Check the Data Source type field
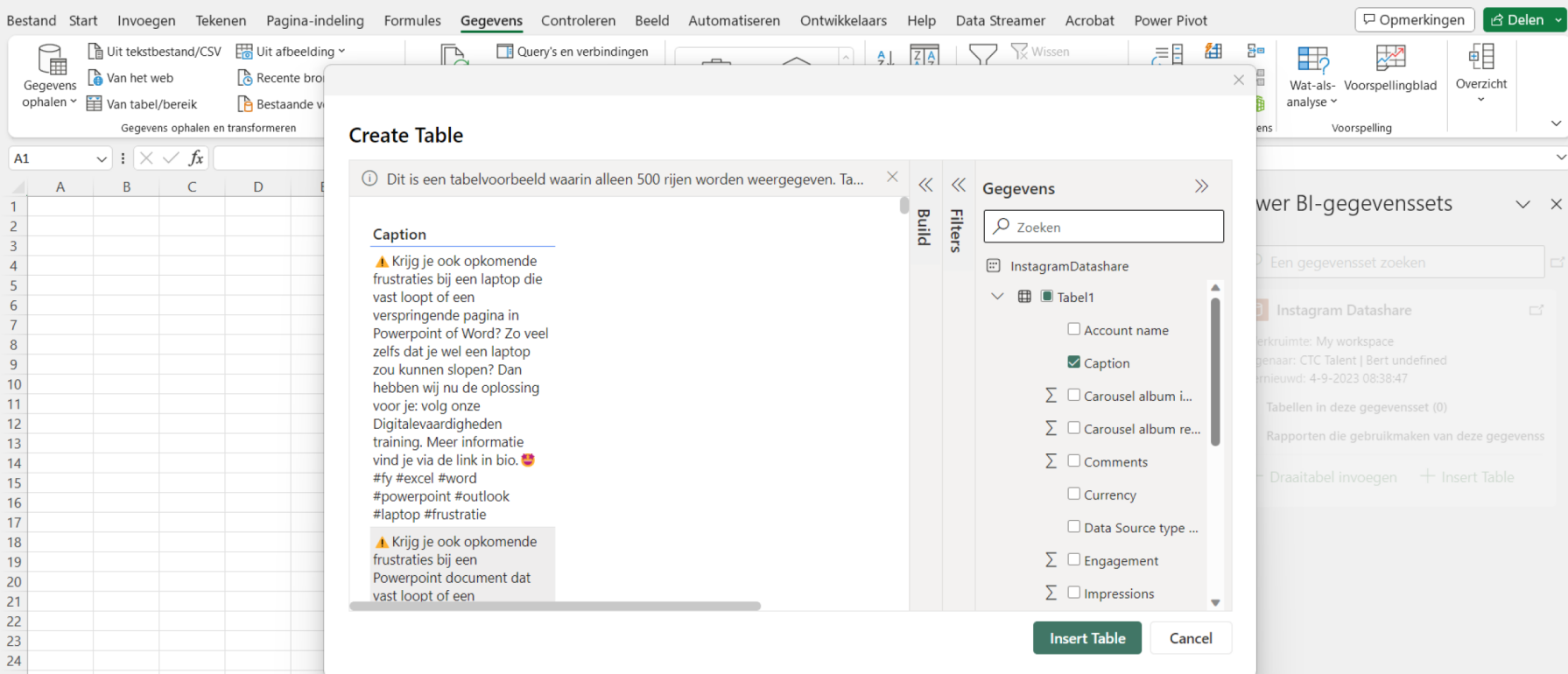1568x674 pixels. (x=1073, y=526)
